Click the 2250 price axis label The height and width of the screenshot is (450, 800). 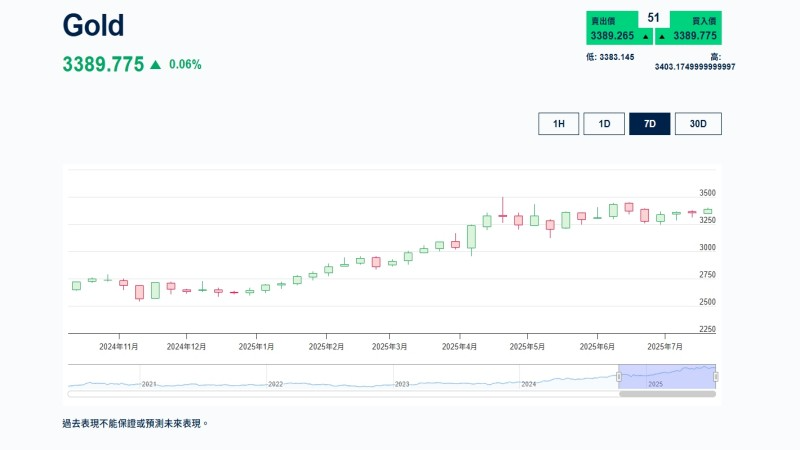tap(707, 329)
